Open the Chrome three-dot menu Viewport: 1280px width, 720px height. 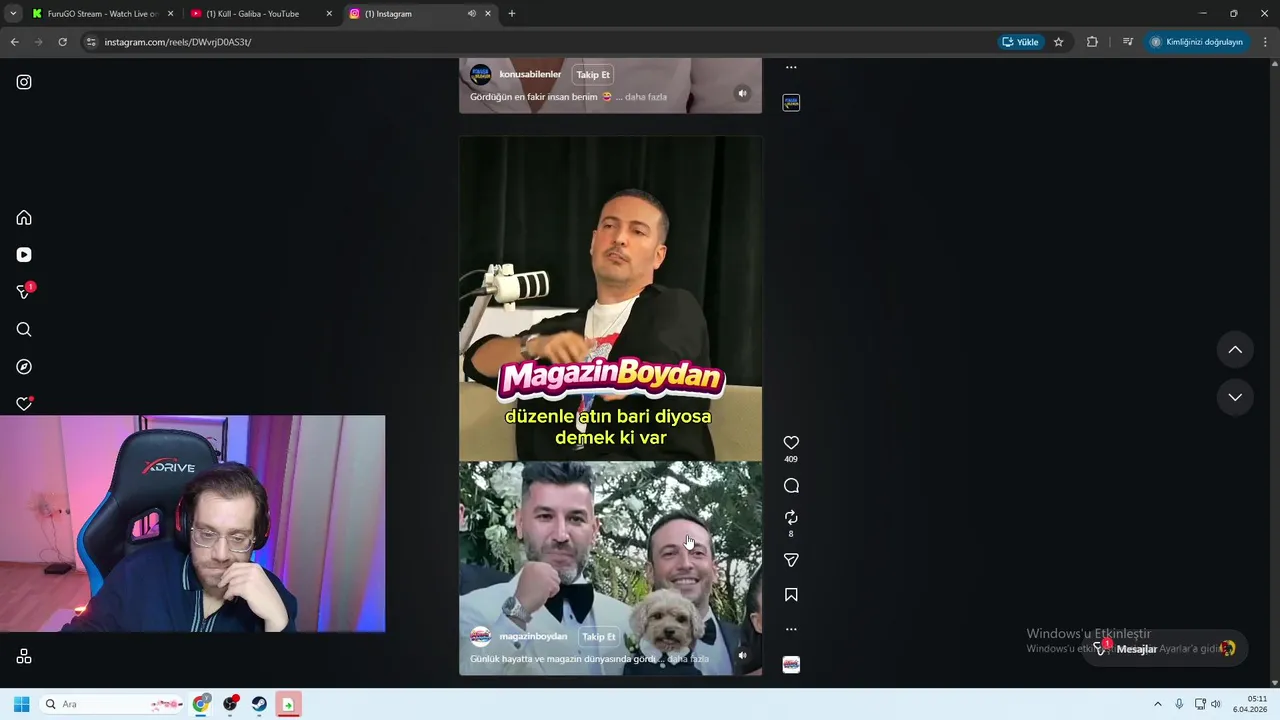click(1266, 42)
